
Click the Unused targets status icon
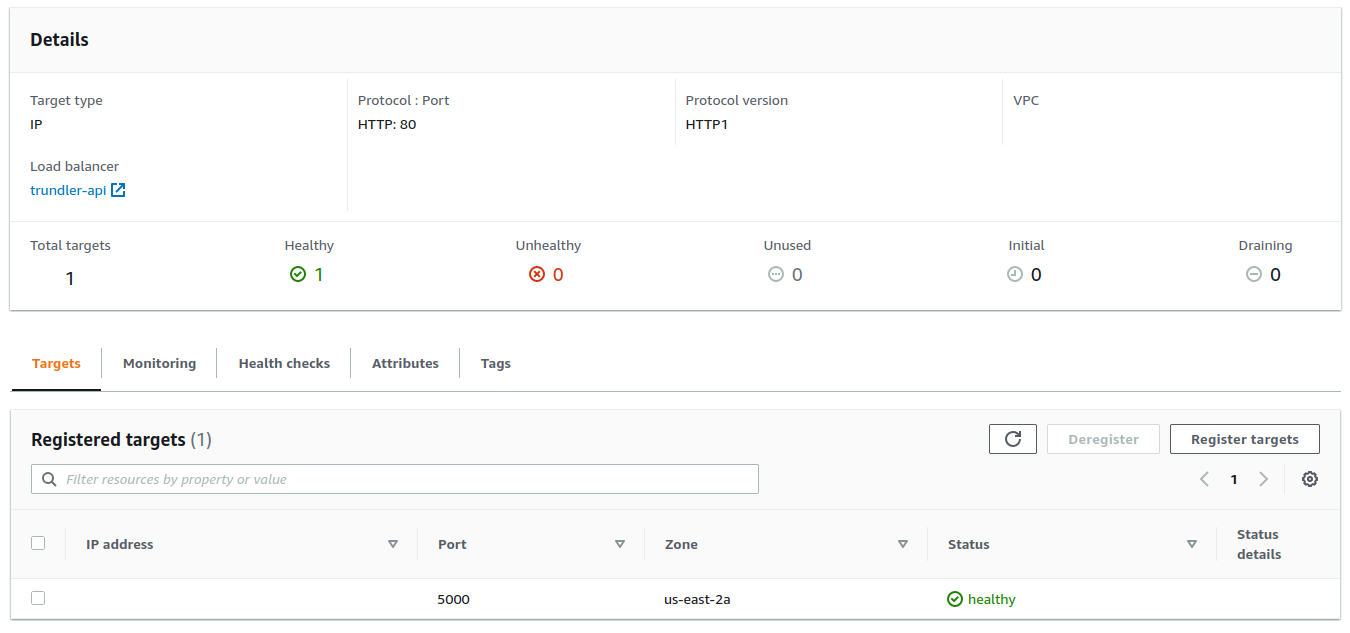coord(775,274)
